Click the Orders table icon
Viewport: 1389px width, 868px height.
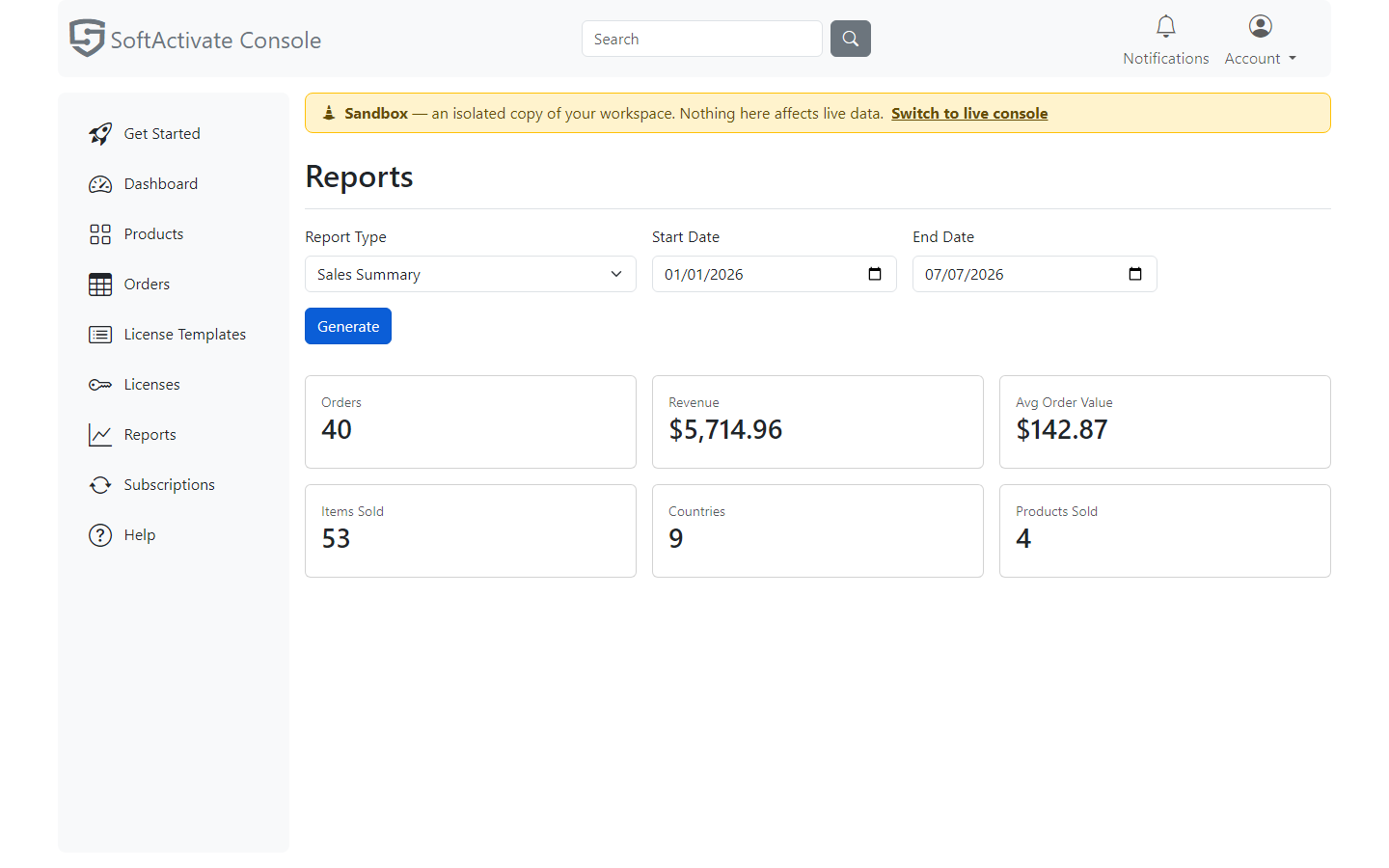pos(100,285)
